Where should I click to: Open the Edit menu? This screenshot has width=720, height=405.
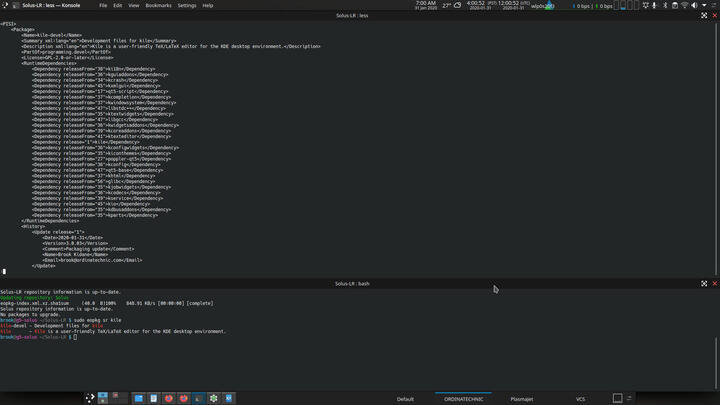pyautogui.click(x=118, y=6)
